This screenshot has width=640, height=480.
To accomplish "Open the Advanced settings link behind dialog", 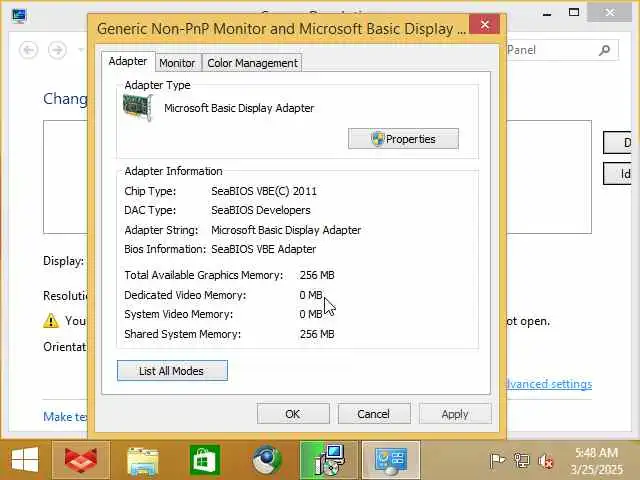I will [549, 384].
